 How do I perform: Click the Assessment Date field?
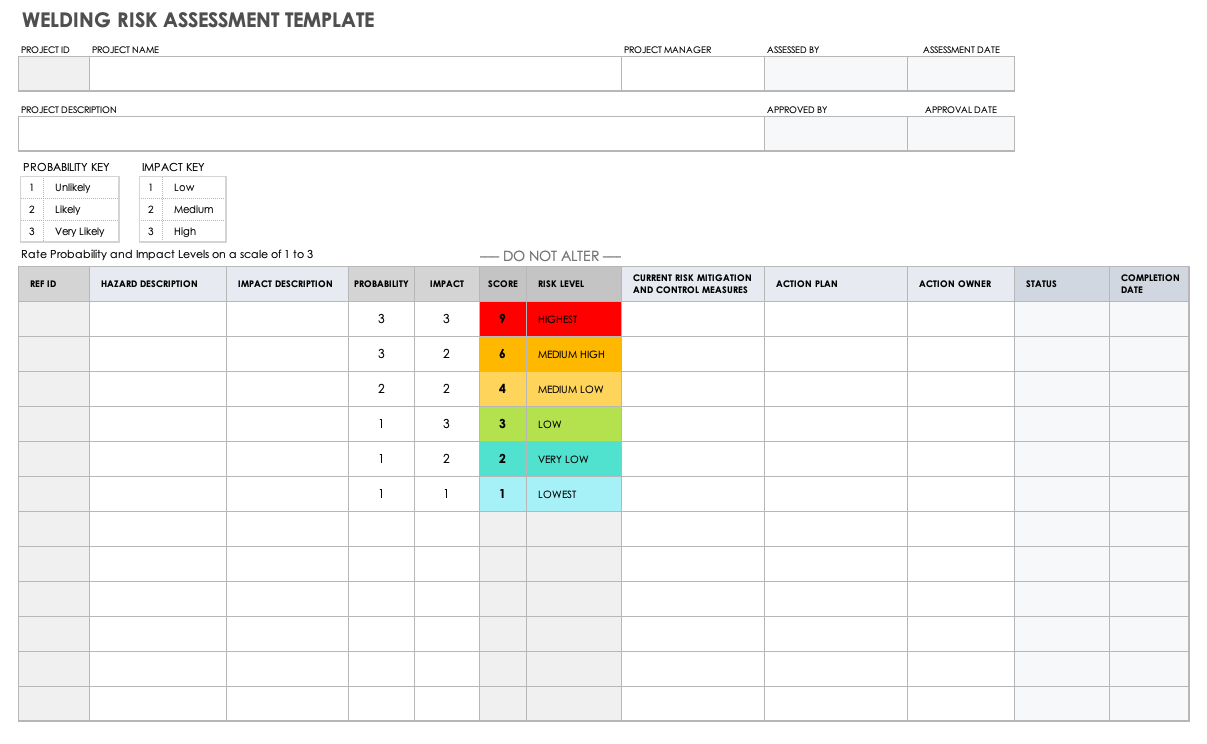click(x=960, y=74)
